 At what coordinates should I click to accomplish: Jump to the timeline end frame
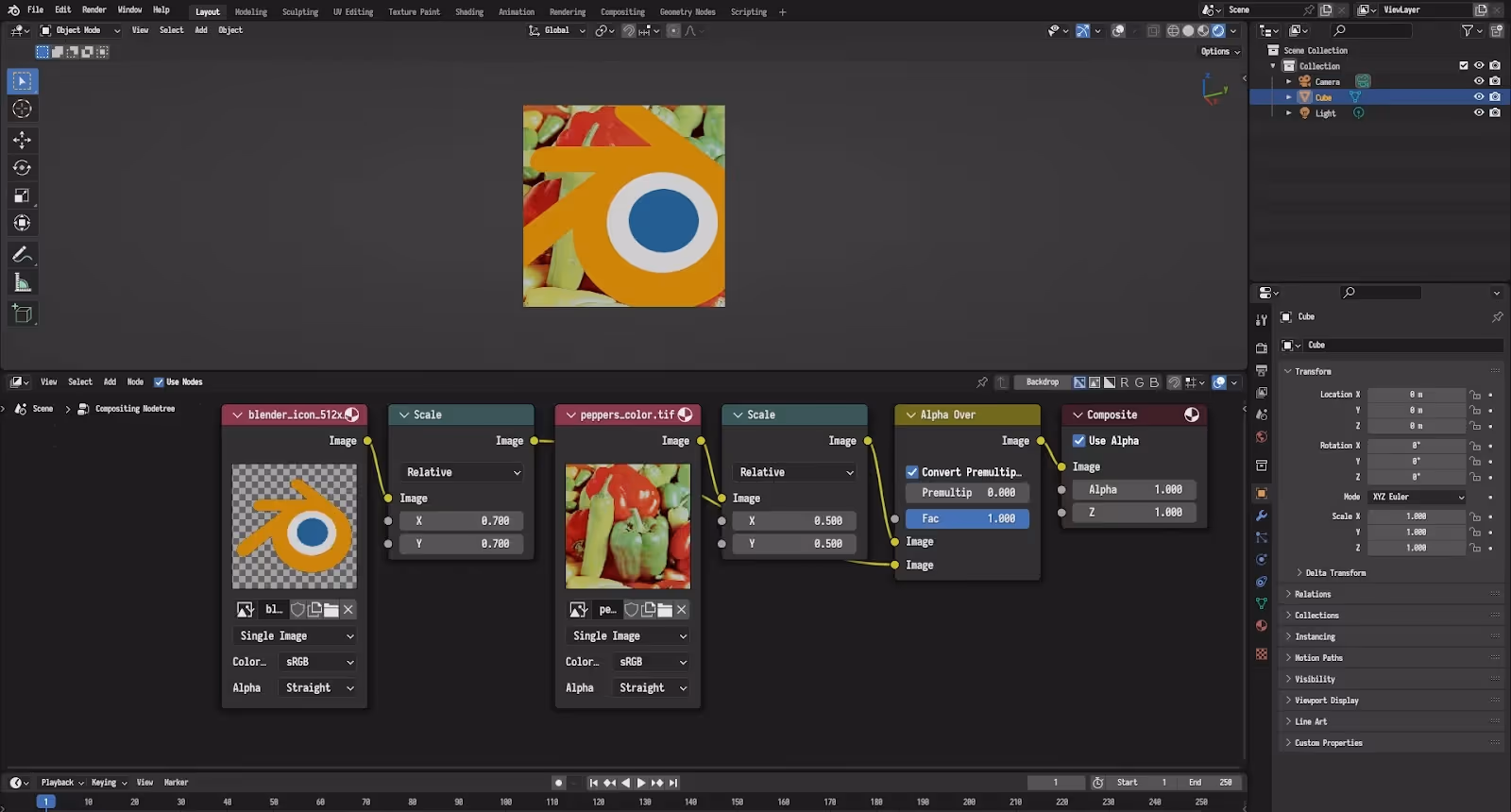pyautogui.click(x=673, y=783)
